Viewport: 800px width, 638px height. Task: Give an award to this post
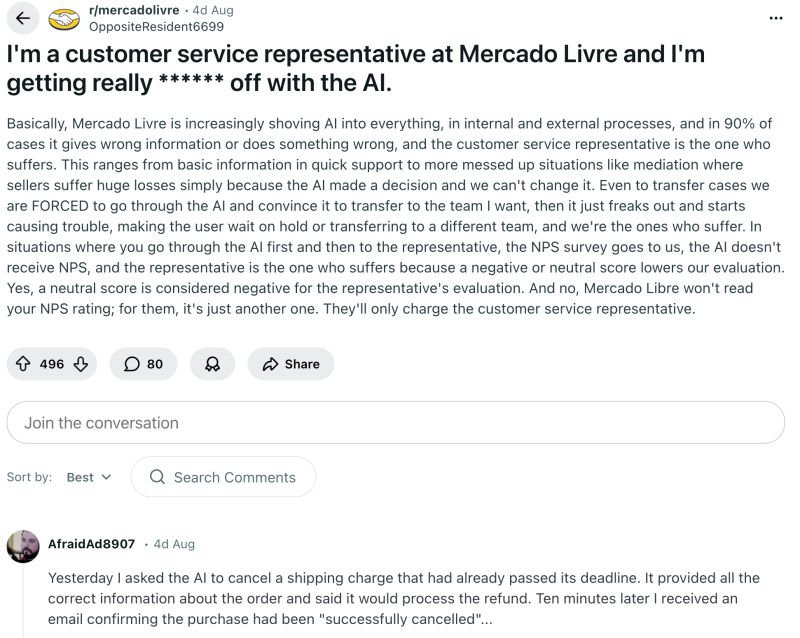[212, 364]
